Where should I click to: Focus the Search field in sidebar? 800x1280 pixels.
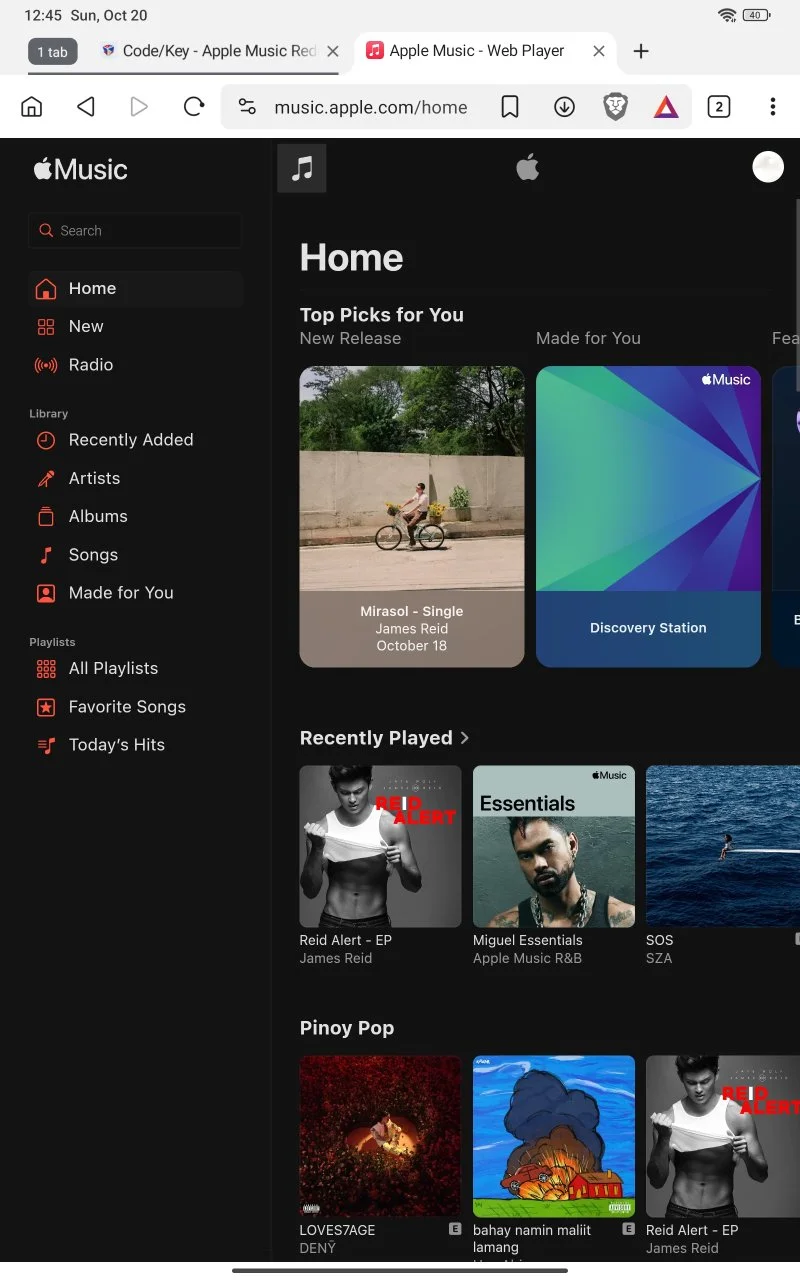pyautogui.click(x=135, y=230)
